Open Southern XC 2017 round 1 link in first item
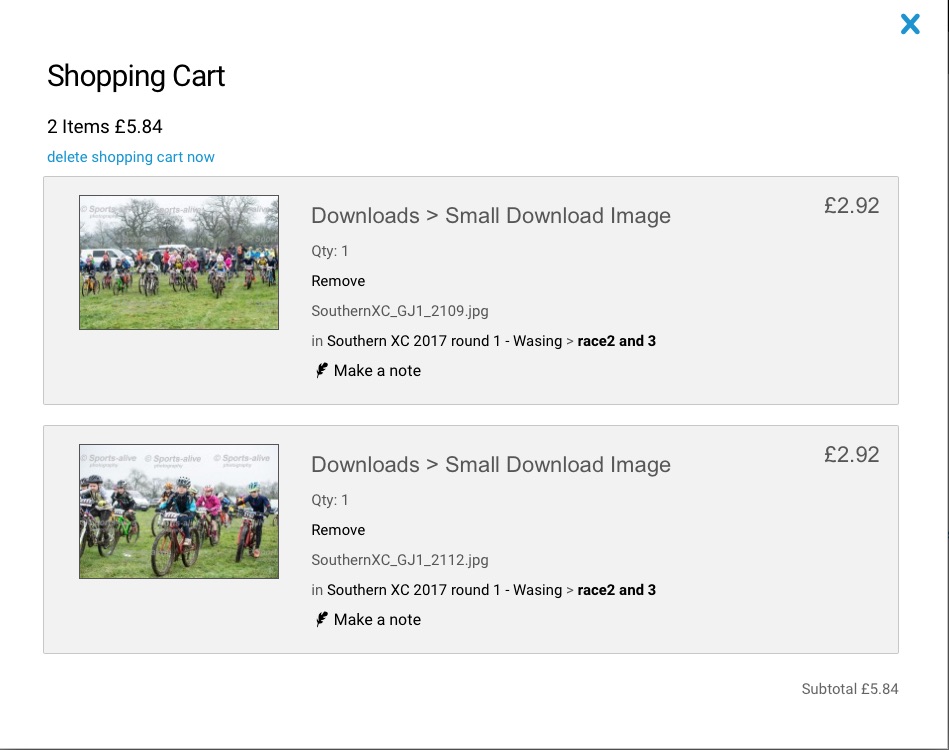 [x=444, y=341]
